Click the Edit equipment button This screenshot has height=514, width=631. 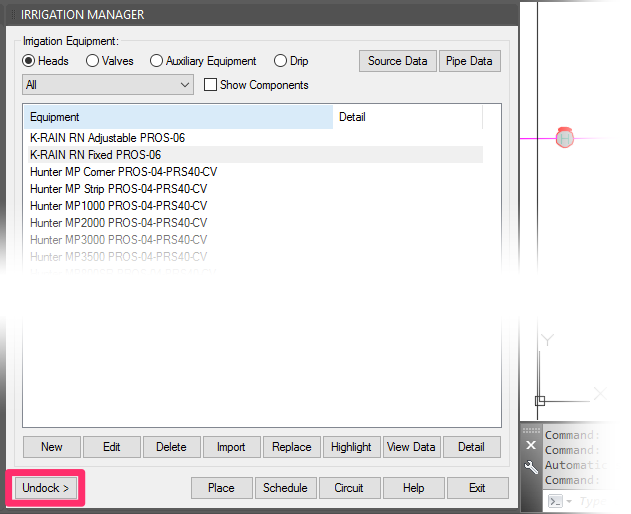[x=111, y=447]
